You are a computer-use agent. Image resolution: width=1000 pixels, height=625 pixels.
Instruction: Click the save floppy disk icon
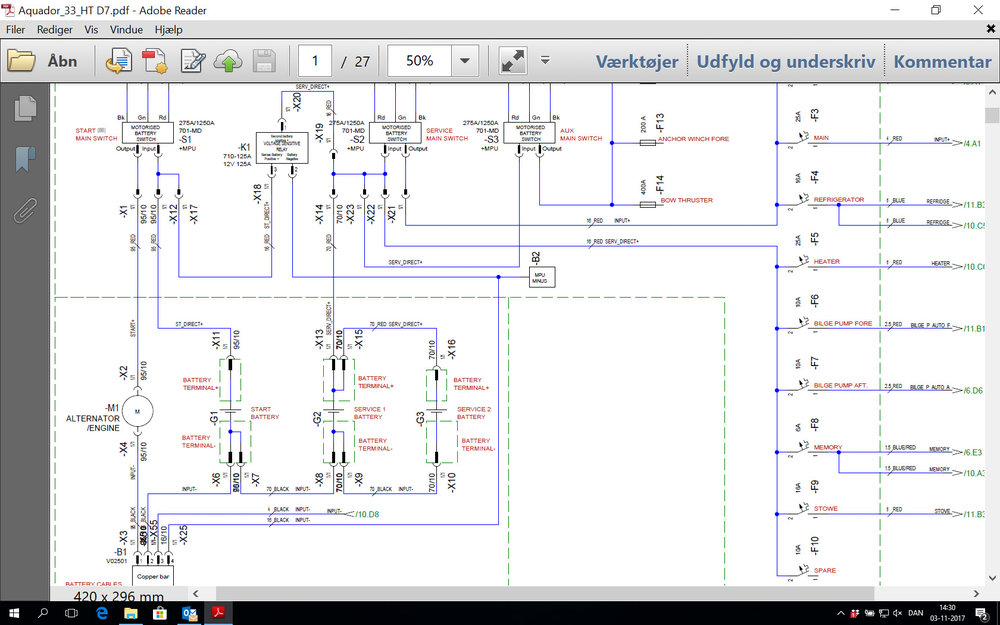pos(264,61)
